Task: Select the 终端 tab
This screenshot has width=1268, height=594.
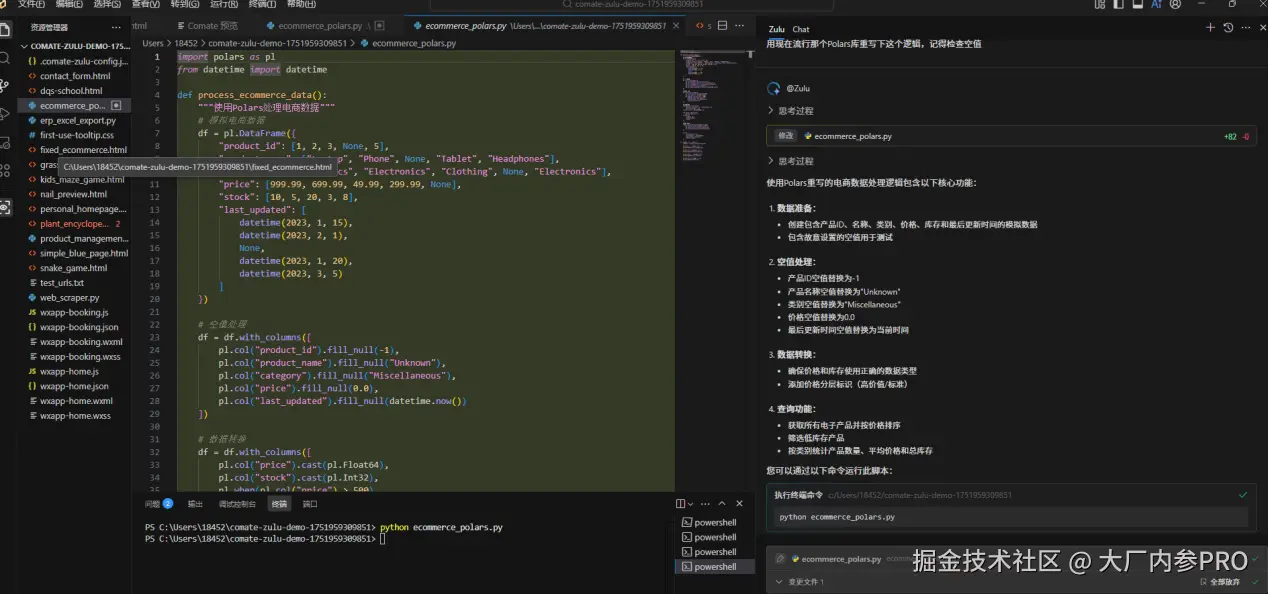Action: (279, 504)
